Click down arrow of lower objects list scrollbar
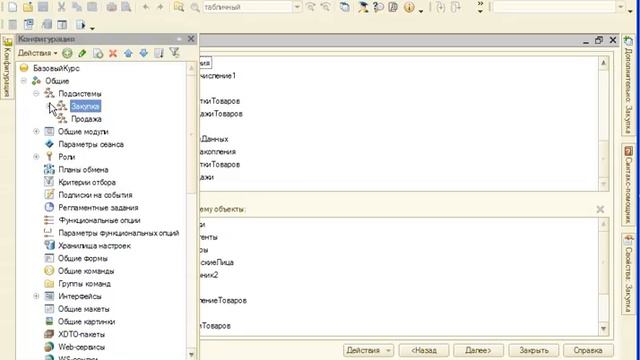The image size is (640, 360). click(x=604, y=329)
